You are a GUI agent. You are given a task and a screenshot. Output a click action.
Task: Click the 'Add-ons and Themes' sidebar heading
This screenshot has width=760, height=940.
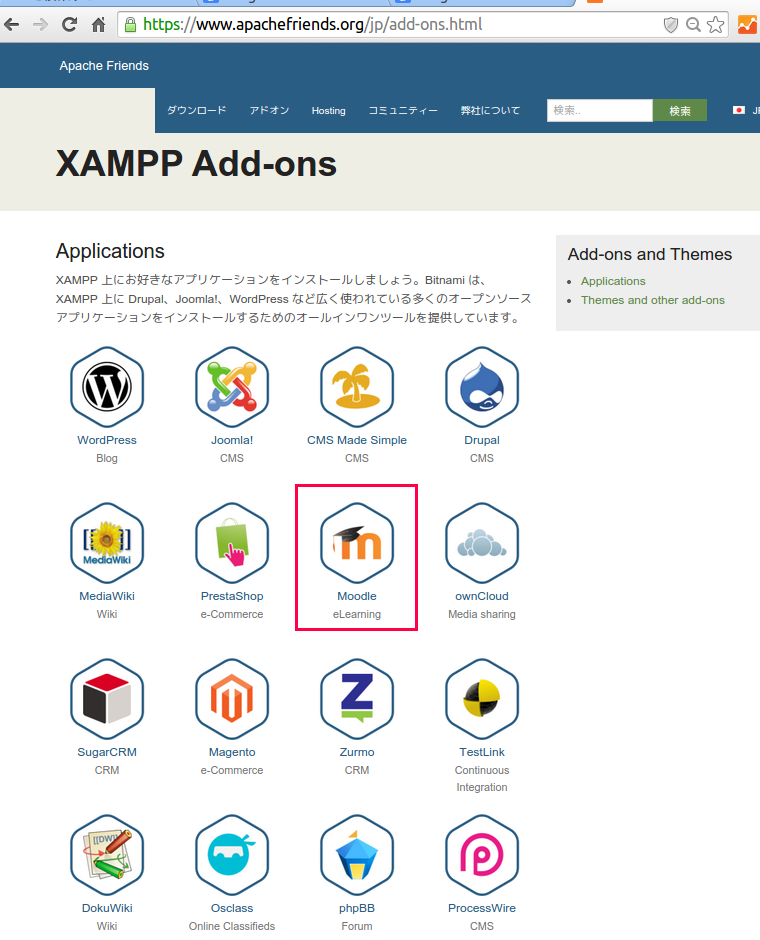coord(650,254)
